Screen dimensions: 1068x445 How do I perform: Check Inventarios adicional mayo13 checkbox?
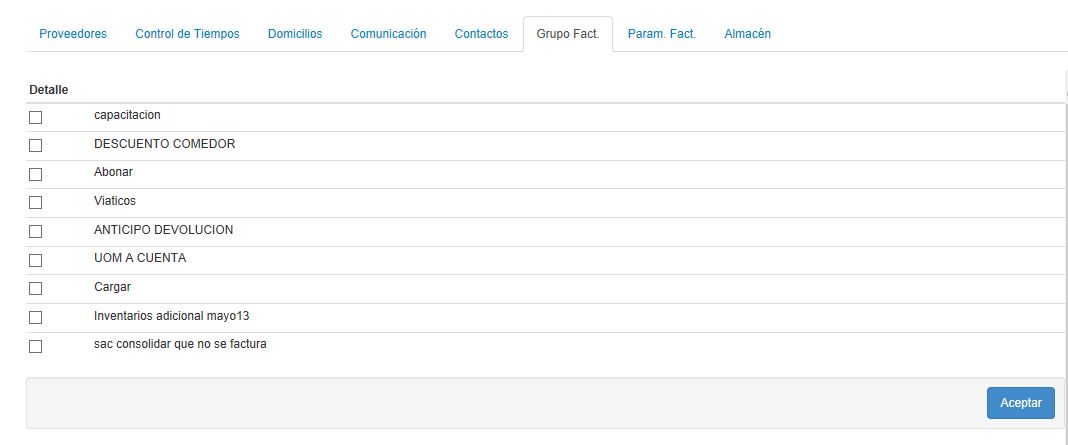pyautogui.click(x=36, y=318)
